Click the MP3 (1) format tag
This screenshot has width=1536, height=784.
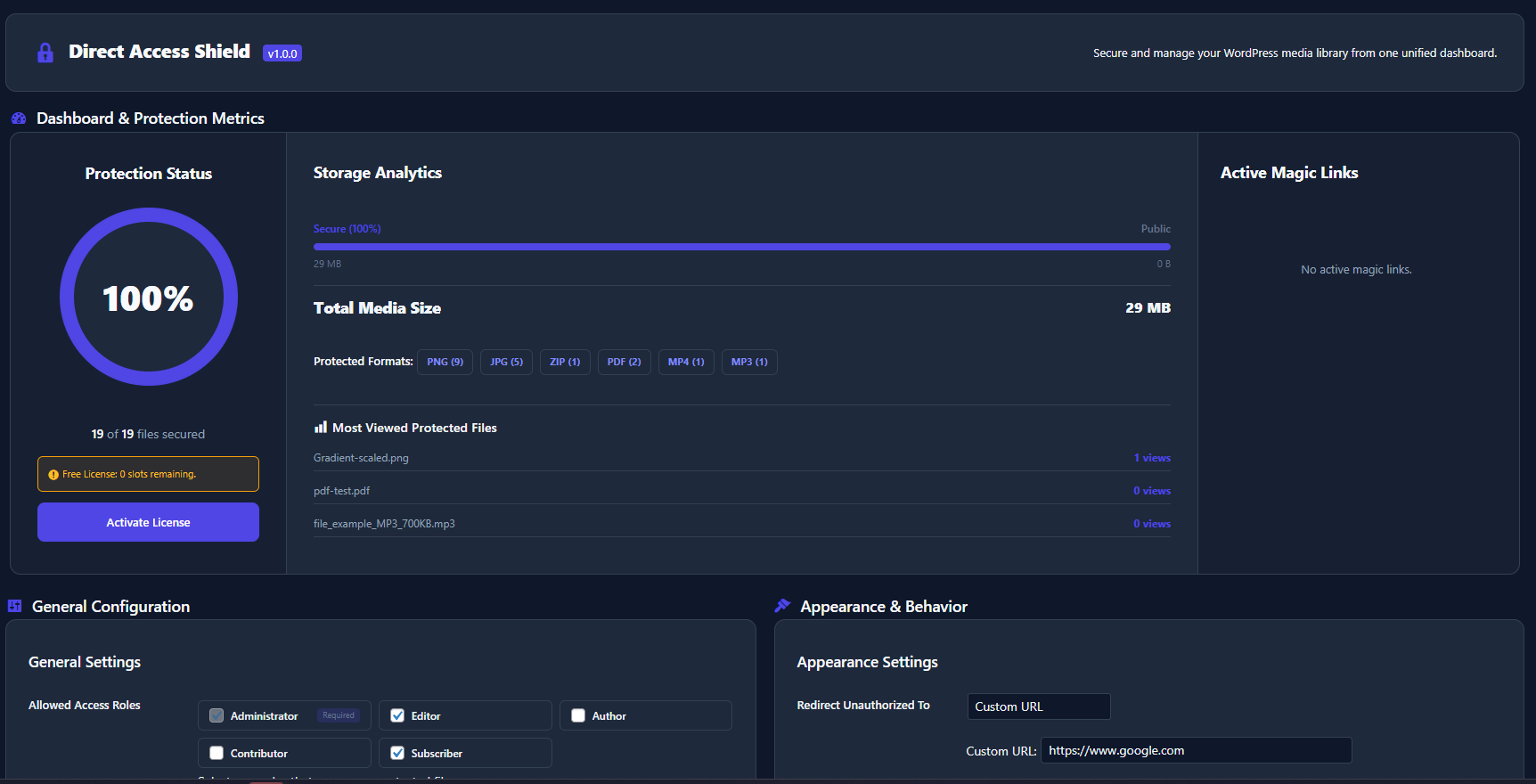749,362
